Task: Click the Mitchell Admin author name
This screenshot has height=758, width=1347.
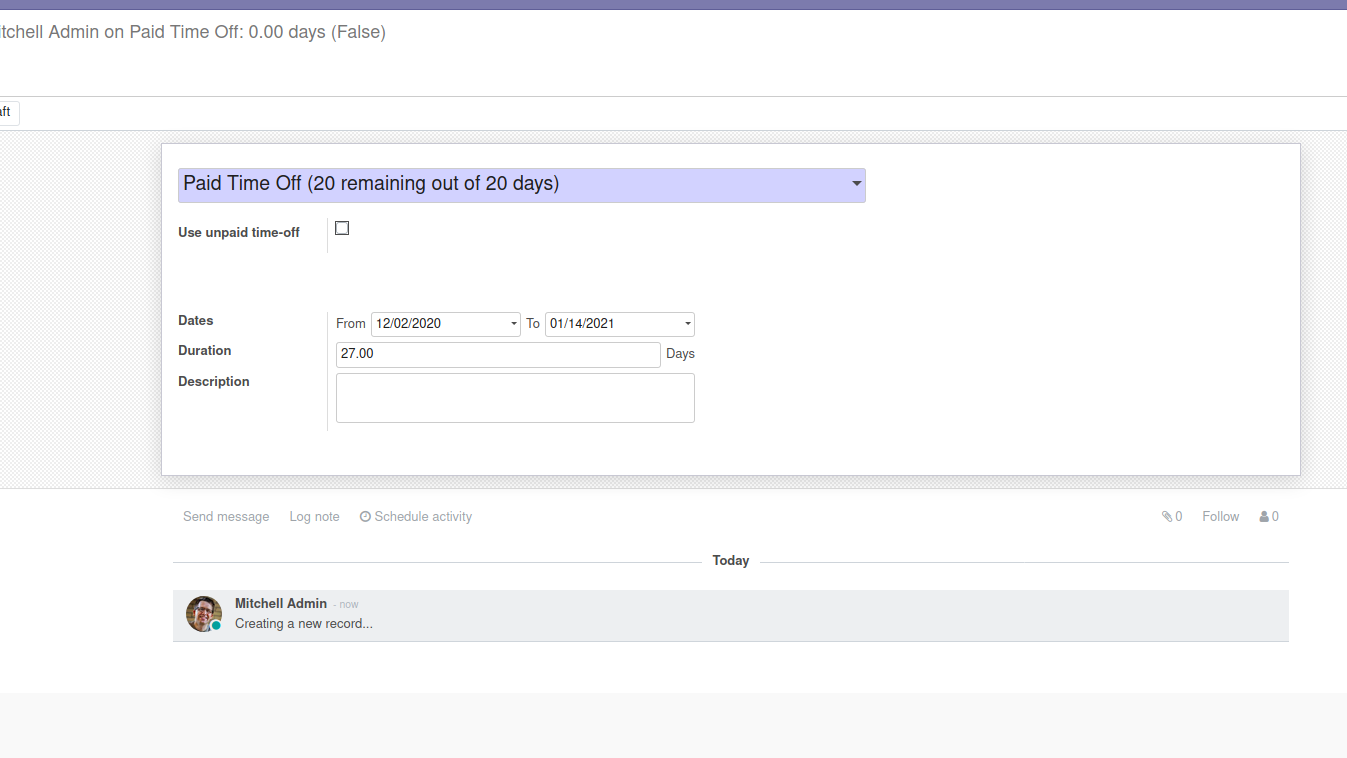Action: pos(280,603)
